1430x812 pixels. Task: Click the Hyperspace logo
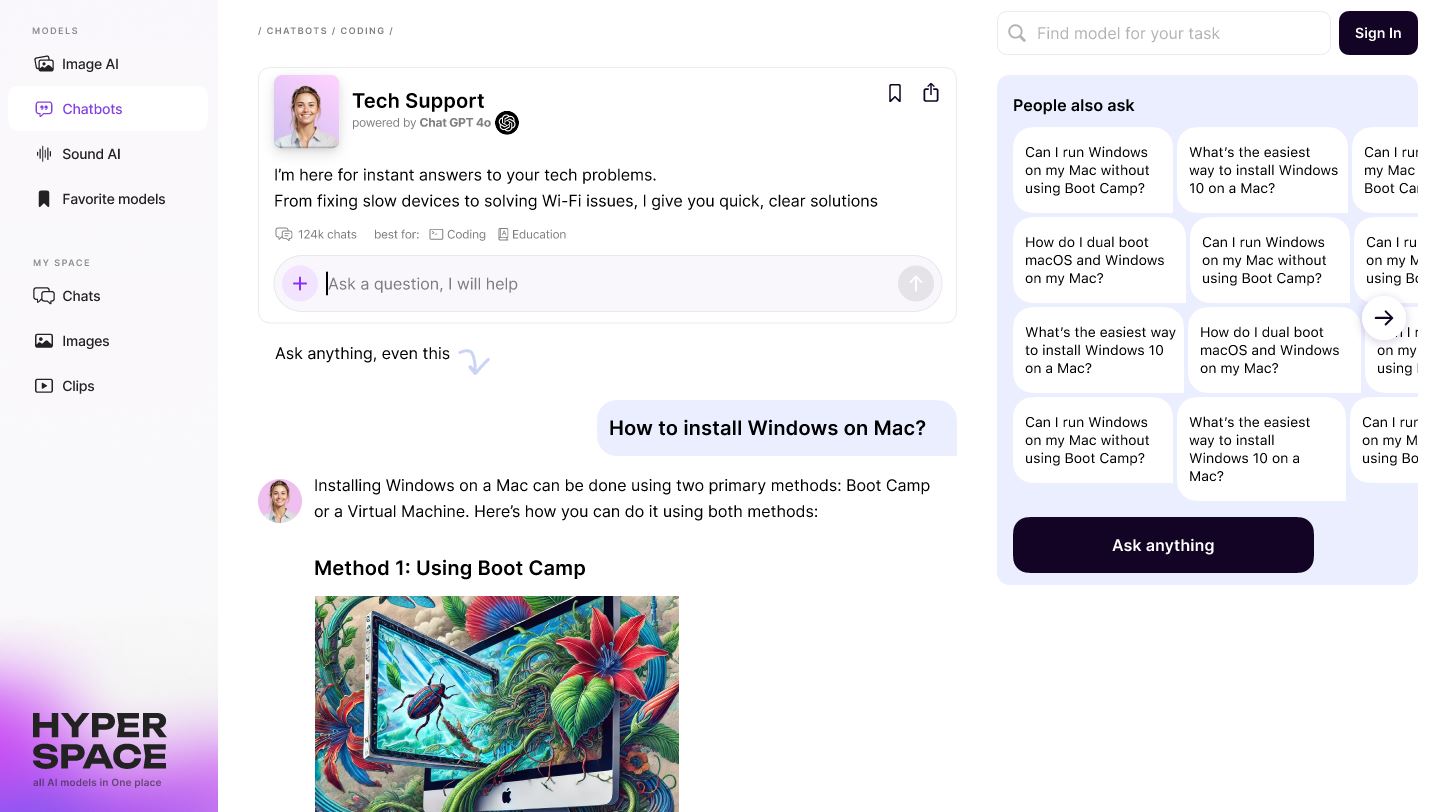tap(100, 748)
